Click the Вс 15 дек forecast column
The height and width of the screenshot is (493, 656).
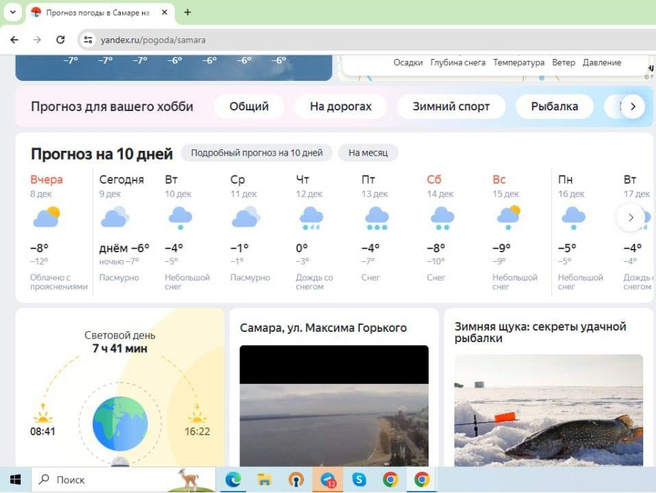[x=514, y=232]
